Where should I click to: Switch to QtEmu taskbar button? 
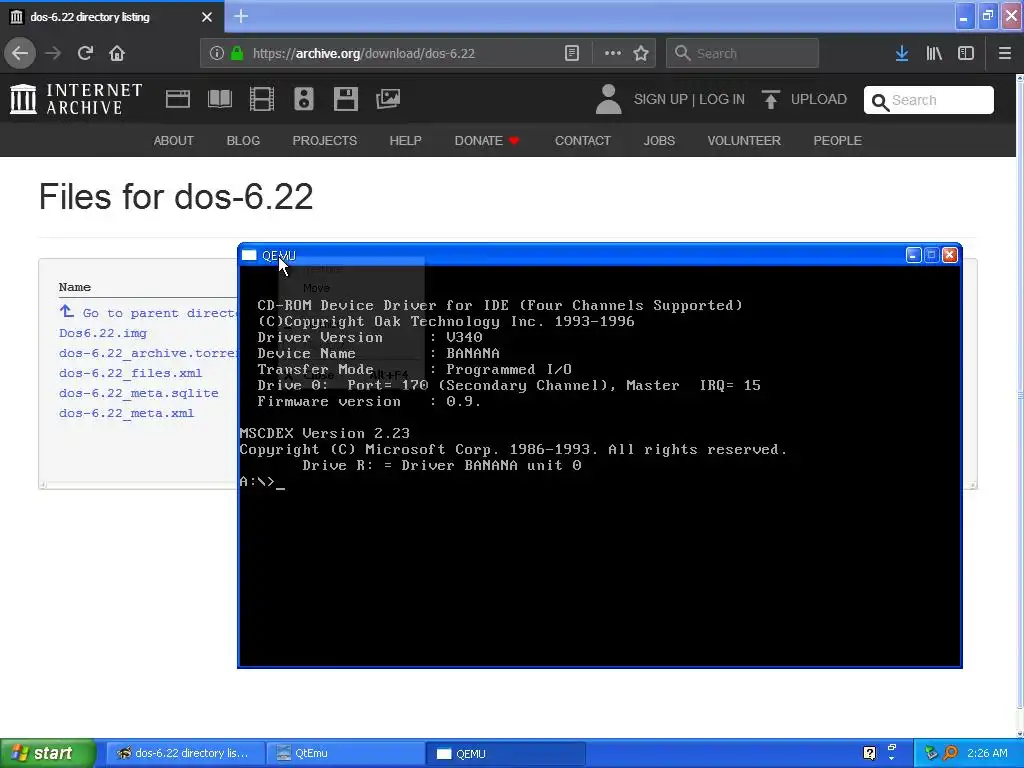coord(345,754)
